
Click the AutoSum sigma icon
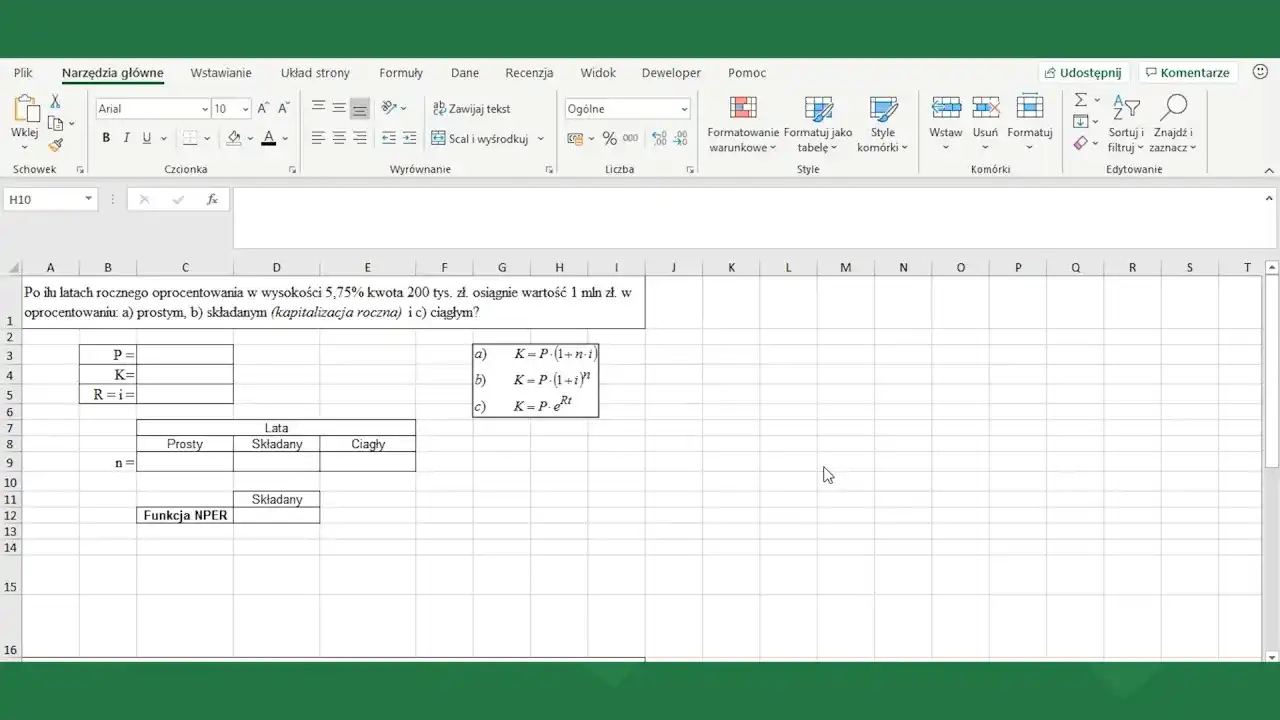click(x=1081, y=100)
